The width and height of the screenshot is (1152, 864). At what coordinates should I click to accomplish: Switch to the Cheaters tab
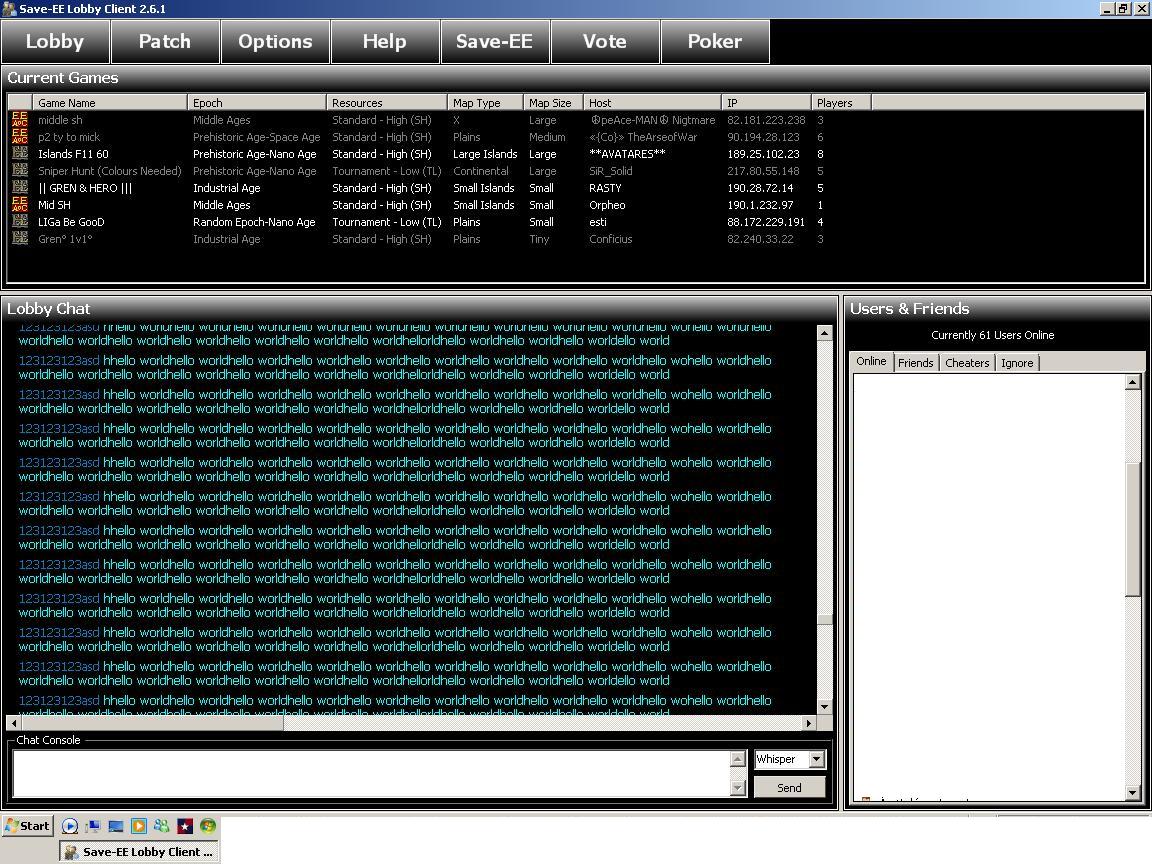(967, 363)
